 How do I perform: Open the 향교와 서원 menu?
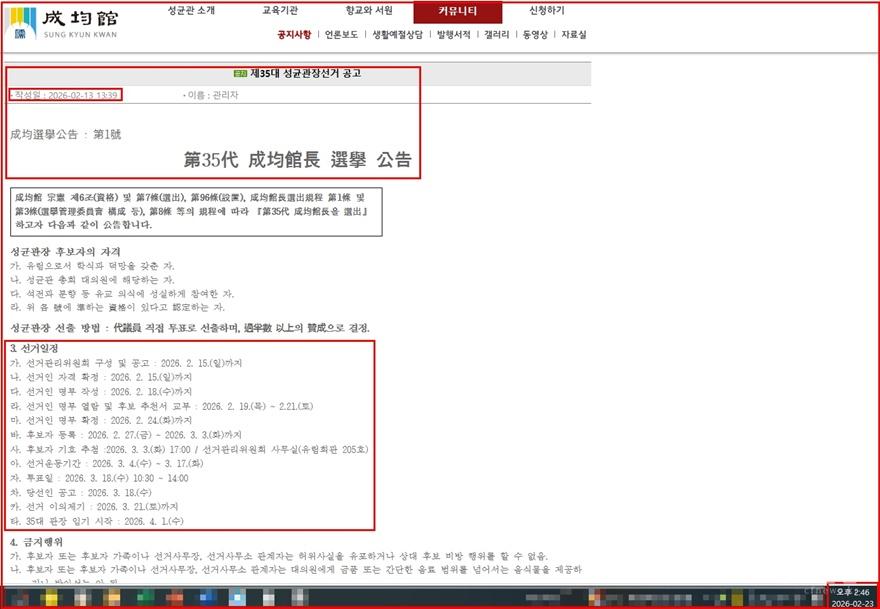(x=369, y=11)
